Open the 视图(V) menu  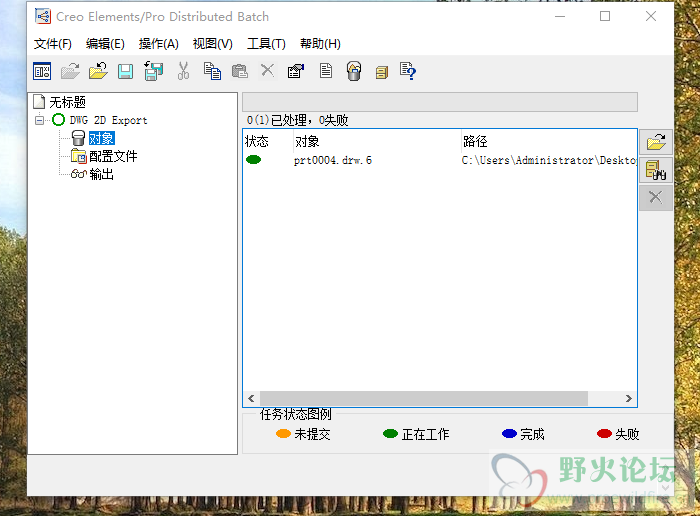click(x=212, y=44)
